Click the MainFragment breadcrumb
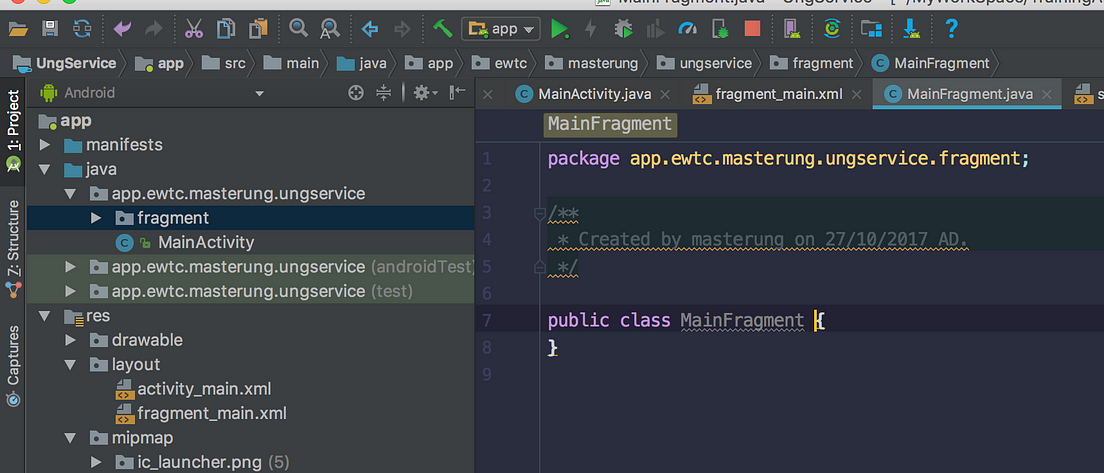The width and height of the screenshot is (1104, 473). pyautogui.click(x=931, y=63)
